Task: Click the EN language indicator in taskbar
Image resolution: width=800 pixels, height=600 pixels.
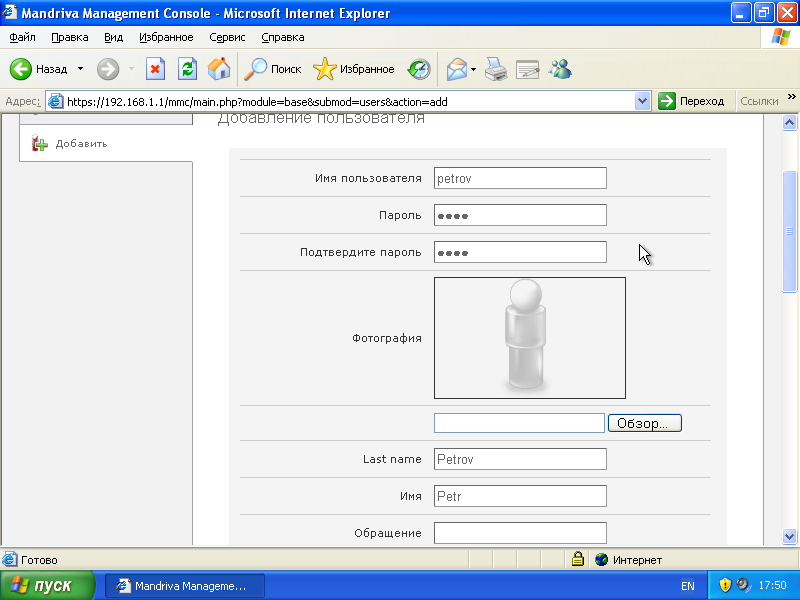Action: coord(687,586)
